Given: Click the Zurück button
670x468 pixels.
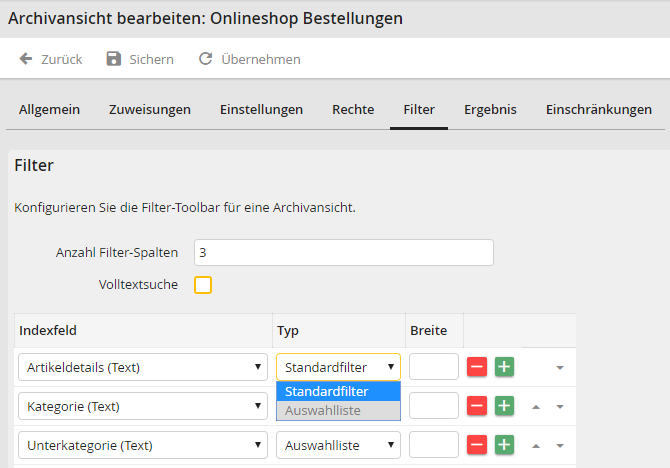Looking at the screenshot, I should [51, 59].
